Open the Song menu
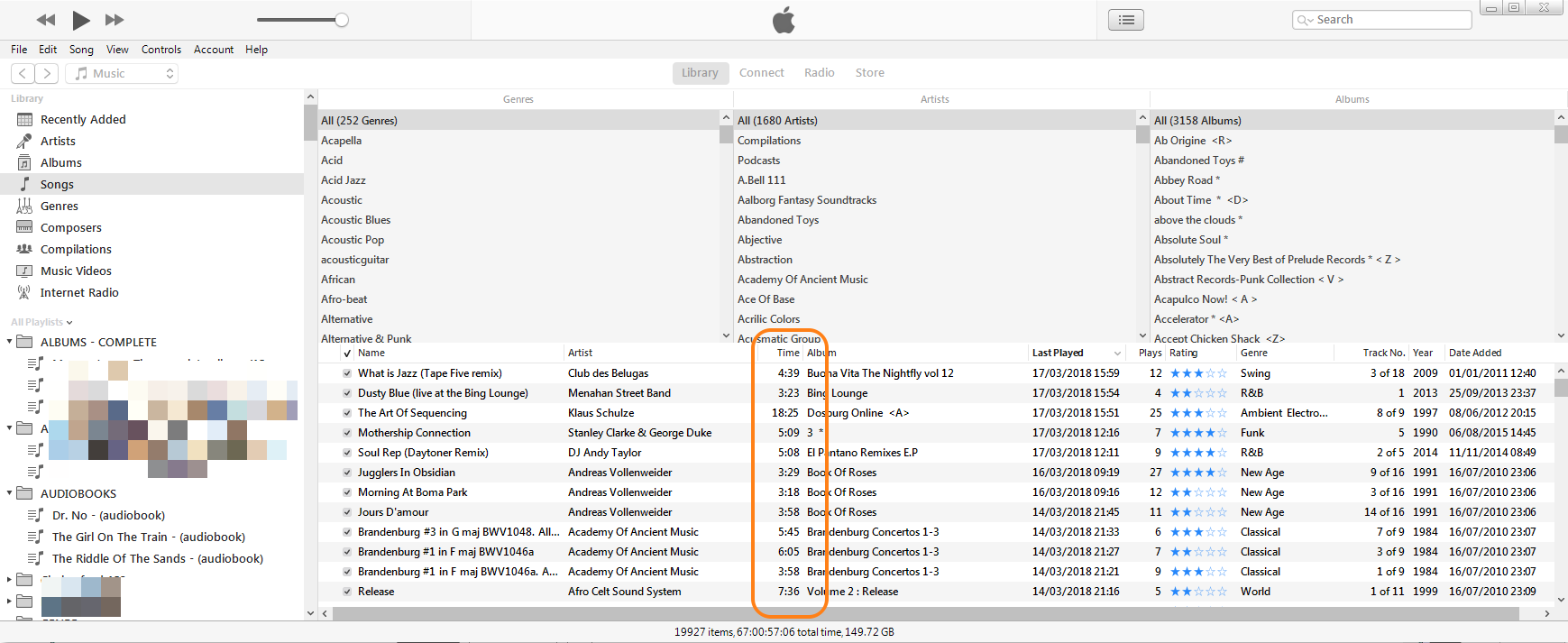The width and height of the screenshot is (1568, 643). click(81, 50)
